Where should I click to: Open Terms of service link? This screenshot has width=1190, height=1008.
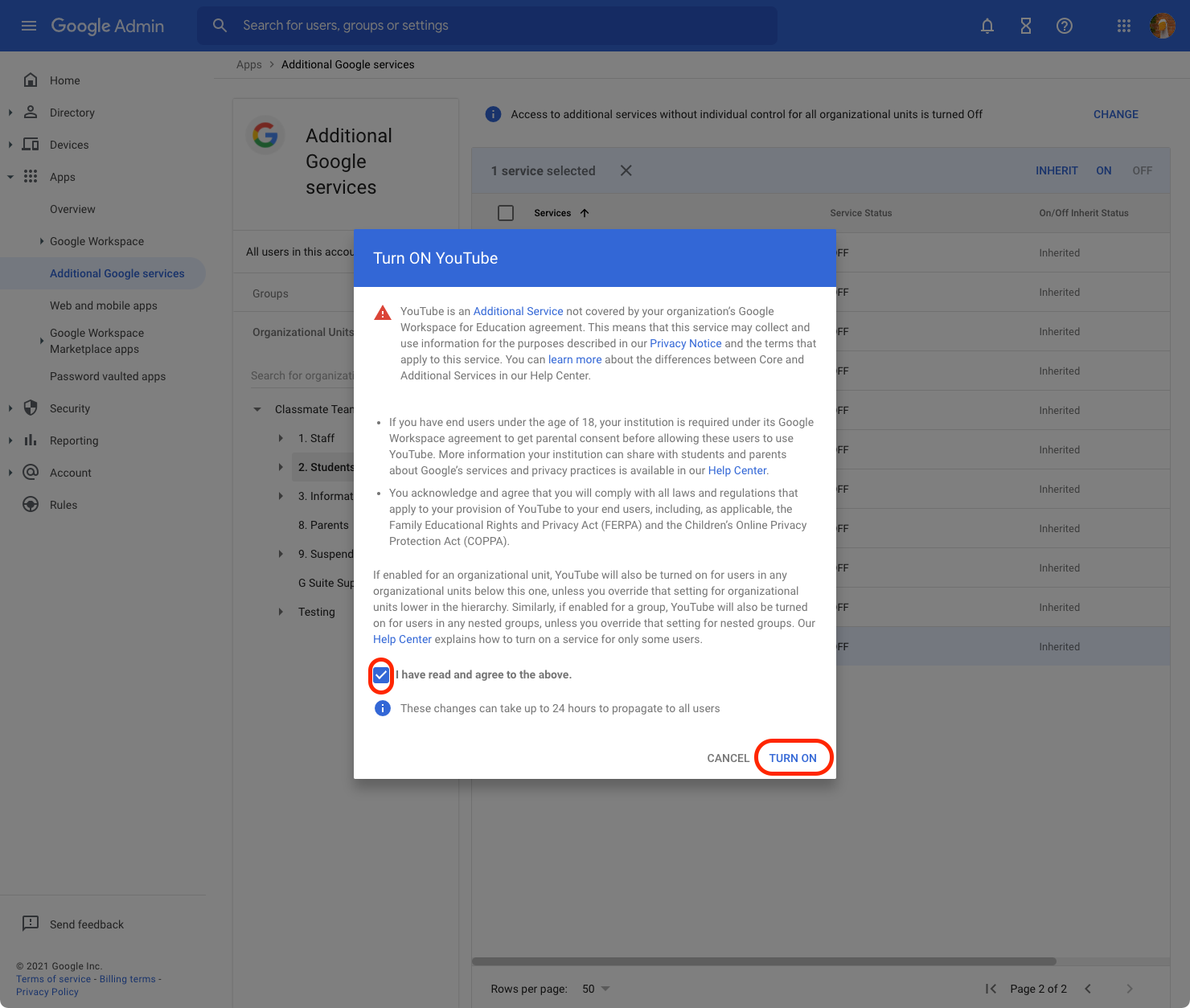pos(54,979)
